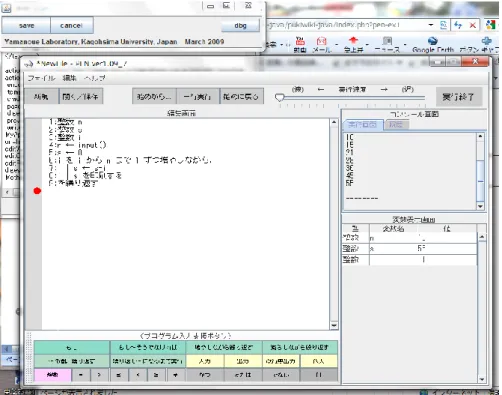
Task: Open the 編集 (Edit) menu in PEN
Action: (x=69, y=78)
